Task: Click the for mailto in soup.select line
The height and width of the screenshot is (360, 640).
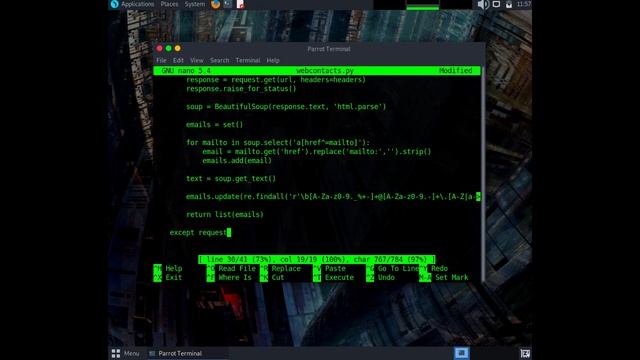Action: click(278, 142)
